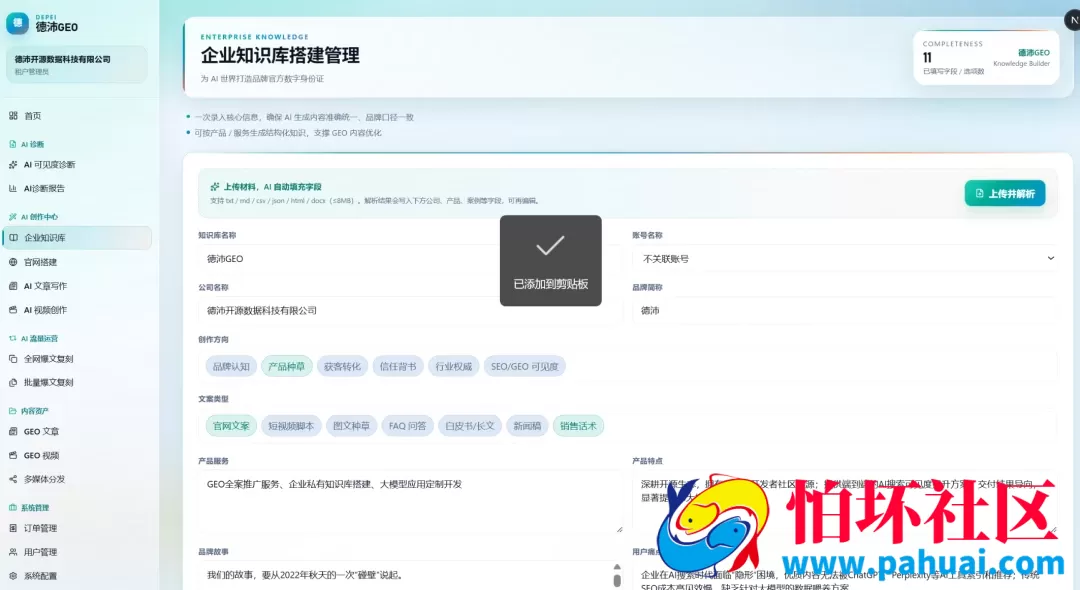Open AI诊断报告 menu item
1080x590 pixels.
[76, 188]
